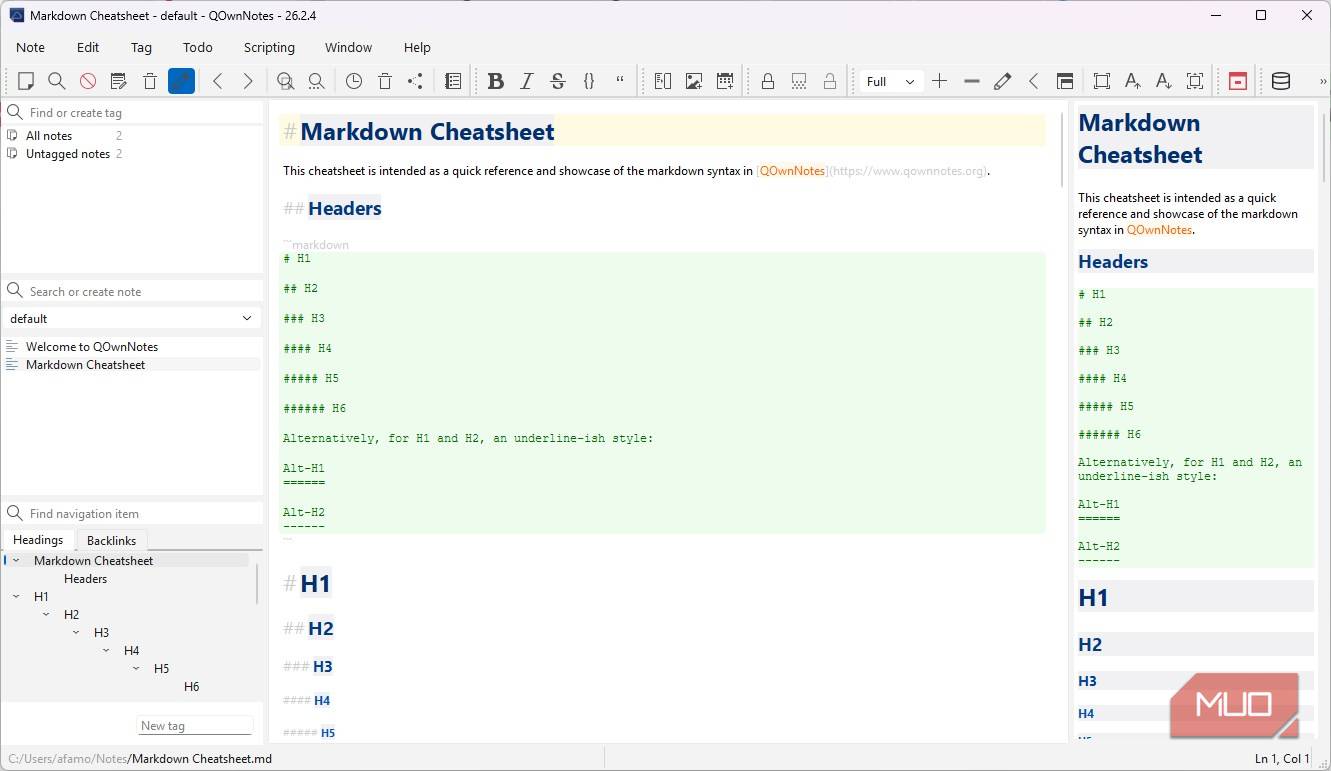Click the note history clock icon
Image resolution: width=1331 pixels, height=771 pixels.
pyautogui.click(x=354, y=81)
